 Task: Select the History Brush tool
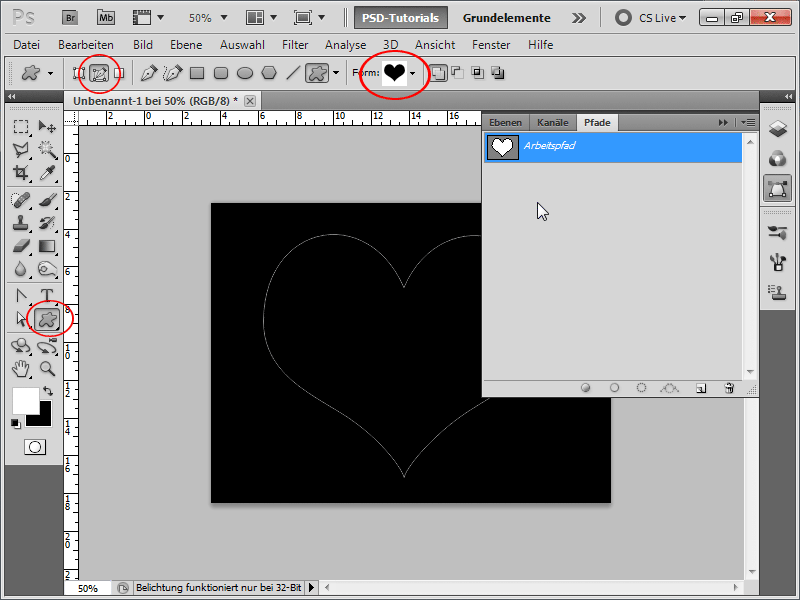[x=47, y=223]
